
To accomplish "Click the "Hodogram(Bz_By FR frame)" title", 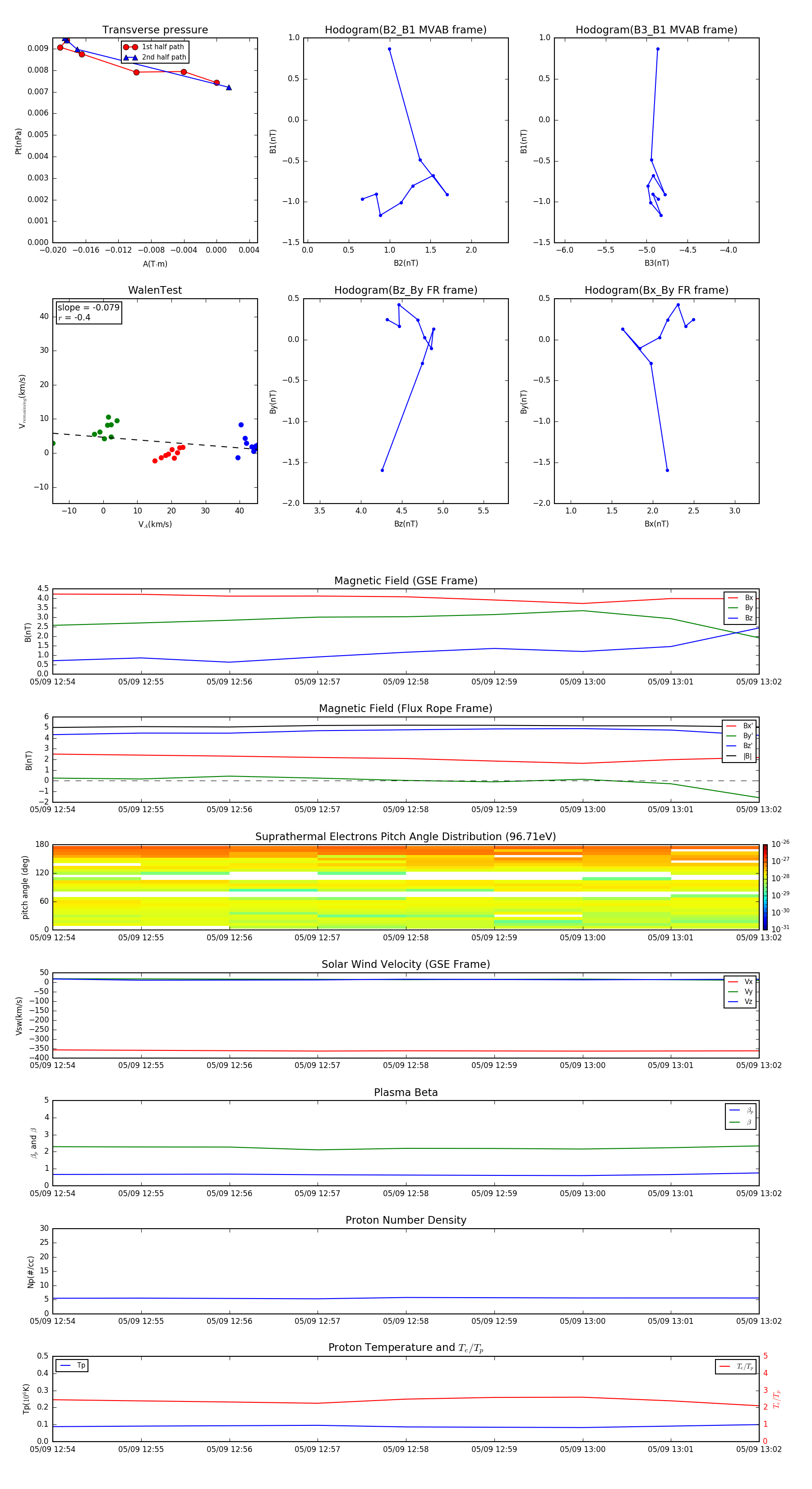I will 406,290.
